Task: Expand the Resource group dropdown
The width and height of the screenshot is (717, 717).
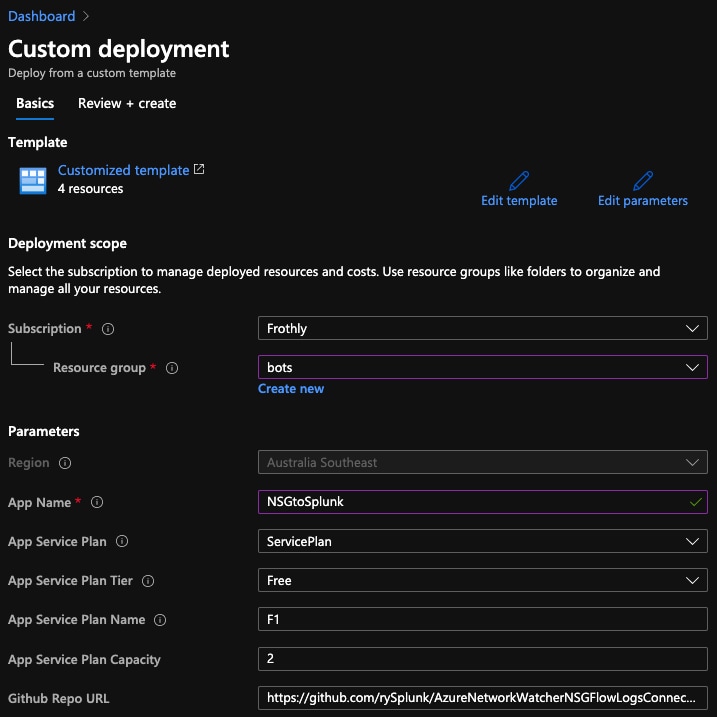Action: (x=482, y=368)
